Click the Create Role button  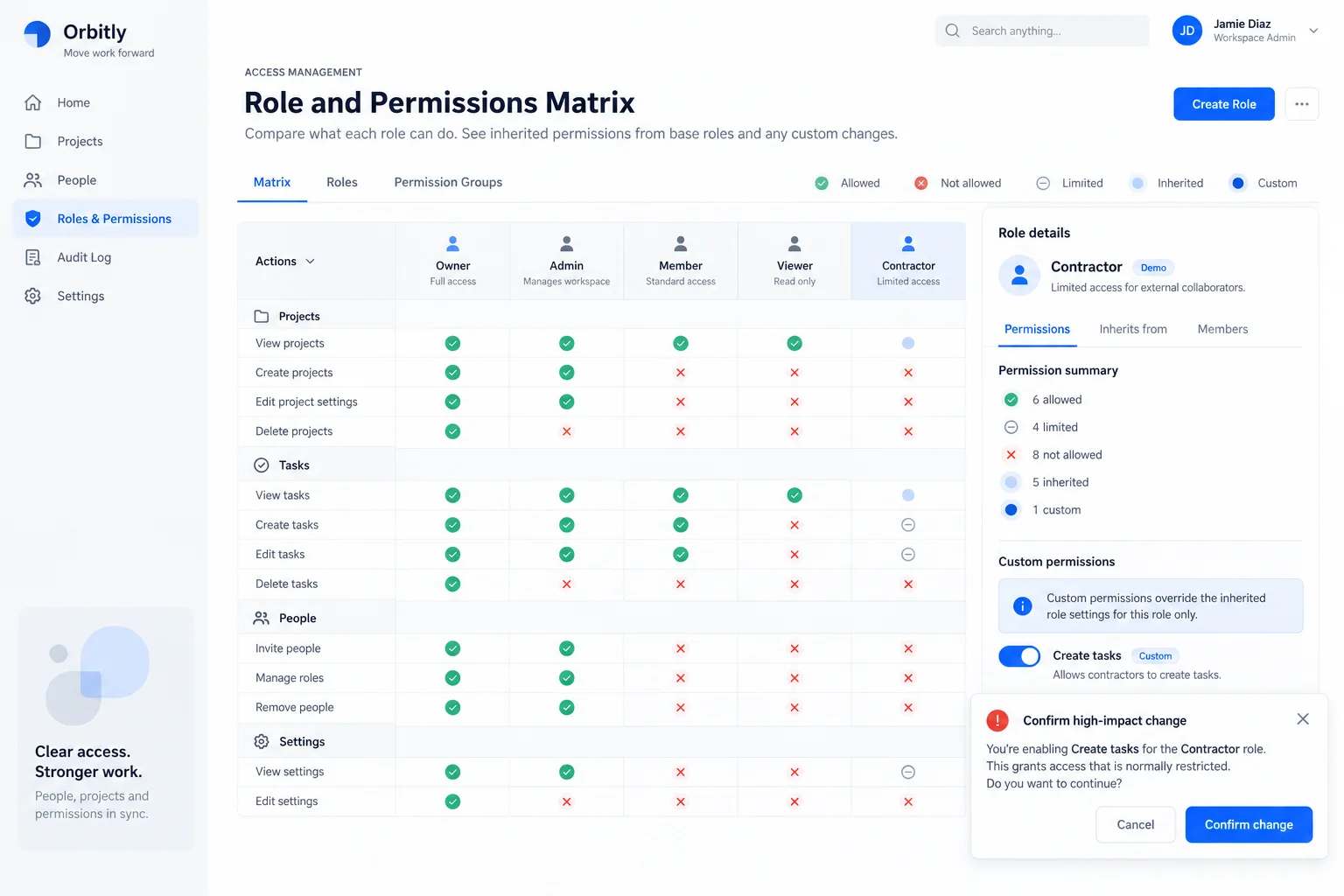tap(1224, 104)
